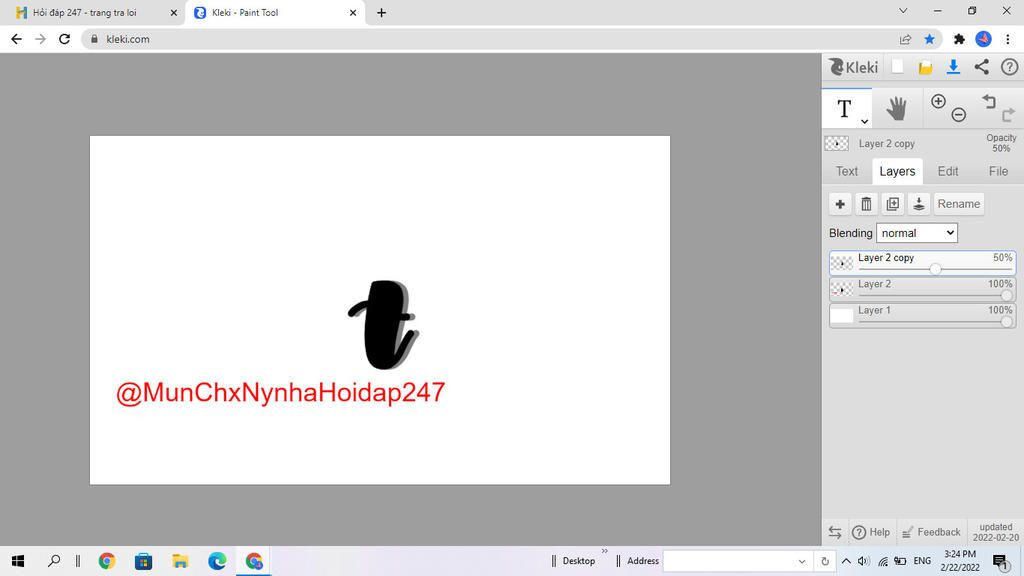
Task: Reload the page
Action: (64, 39)
